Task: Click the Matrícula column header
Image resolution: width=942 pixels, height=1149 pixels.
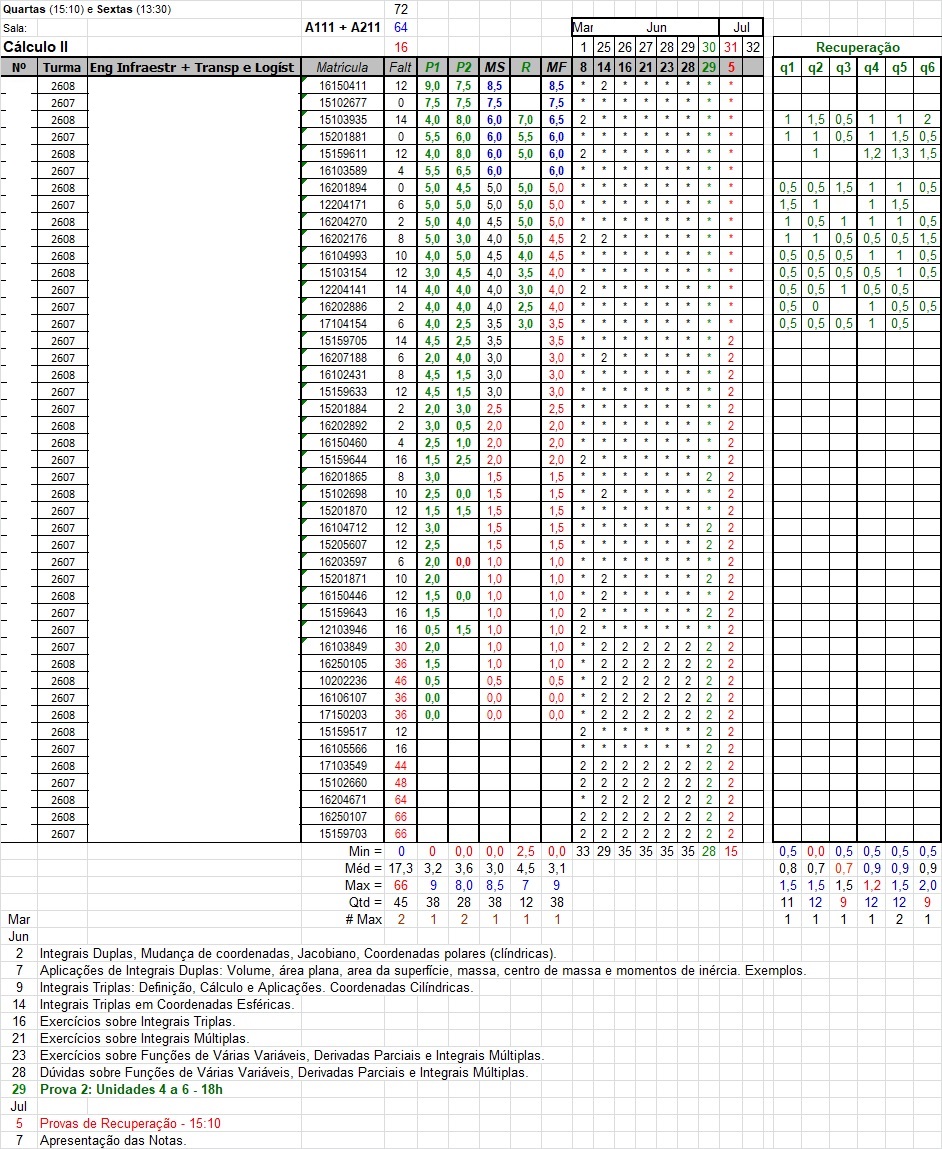Action: (342, 67)
